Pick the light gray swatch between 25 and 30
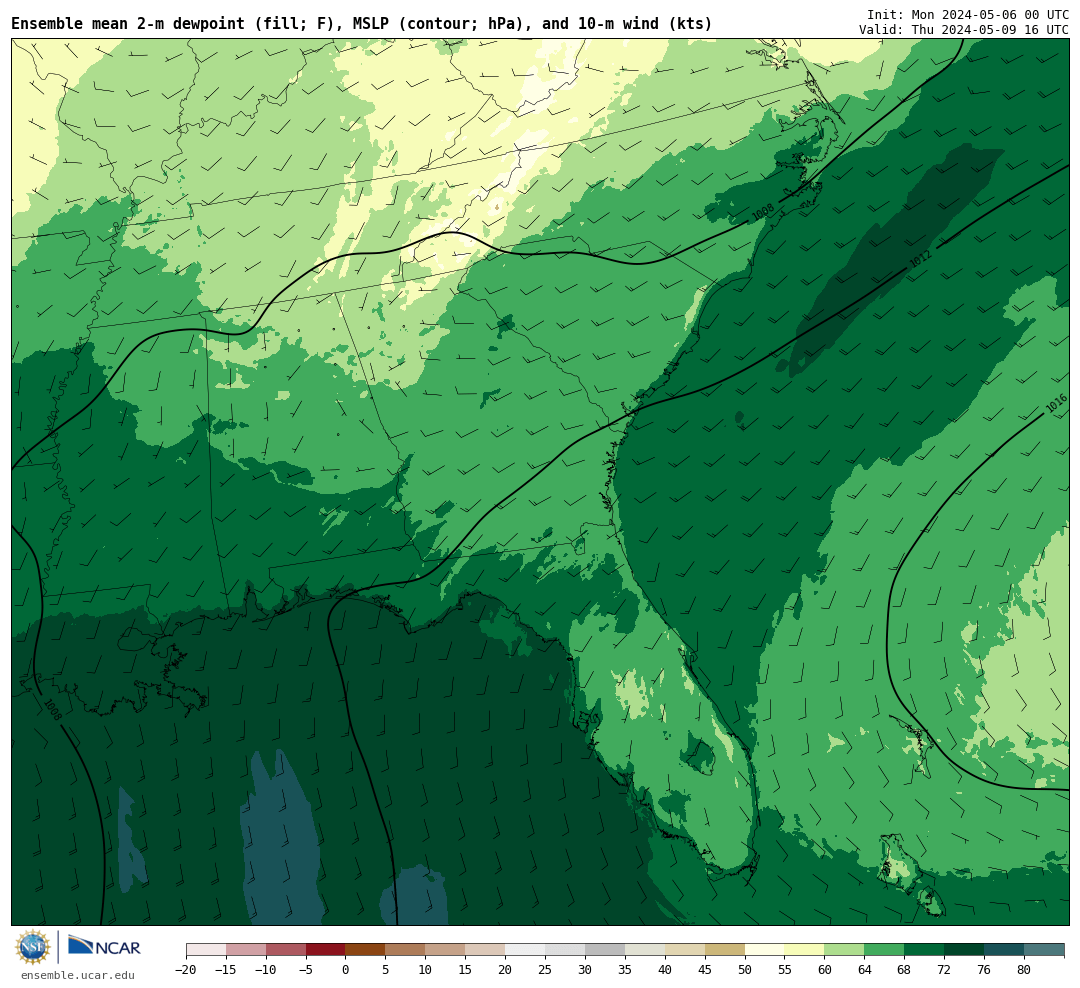The image size is (1080, 988). point(565,950)
